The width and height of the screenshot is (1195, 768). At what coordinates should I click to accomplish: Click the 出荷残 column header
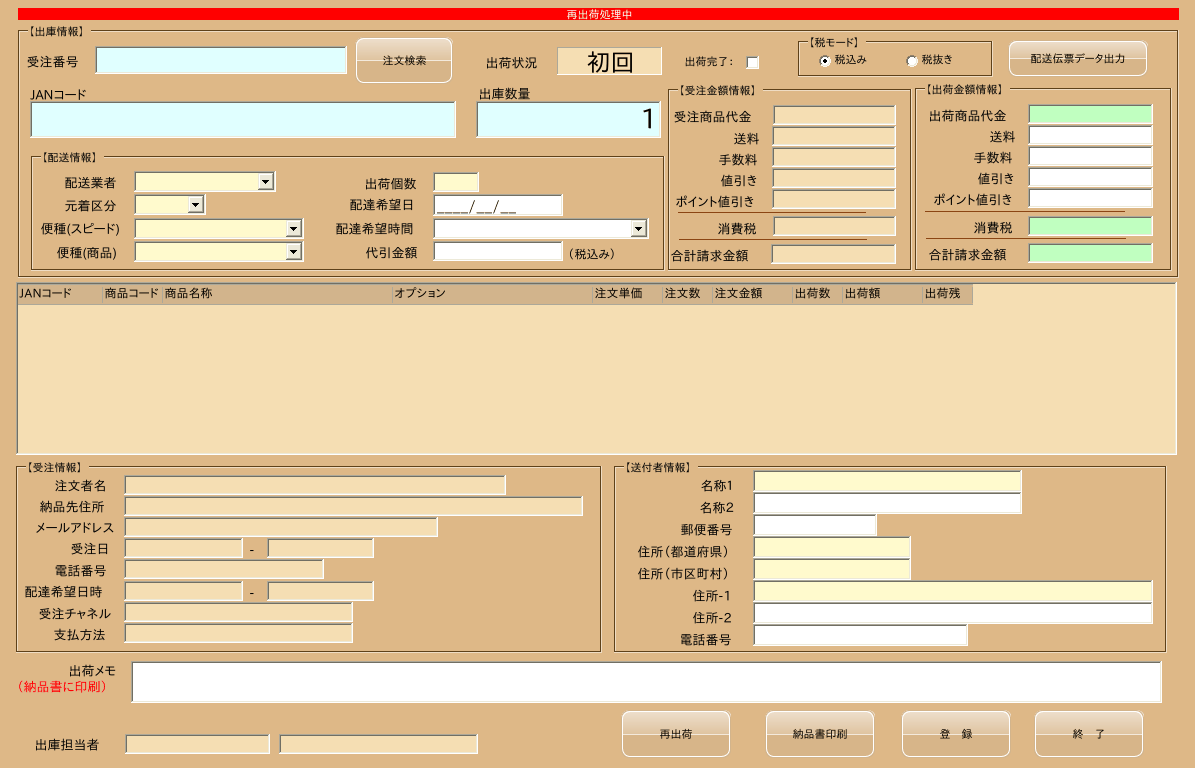[947, 293]
